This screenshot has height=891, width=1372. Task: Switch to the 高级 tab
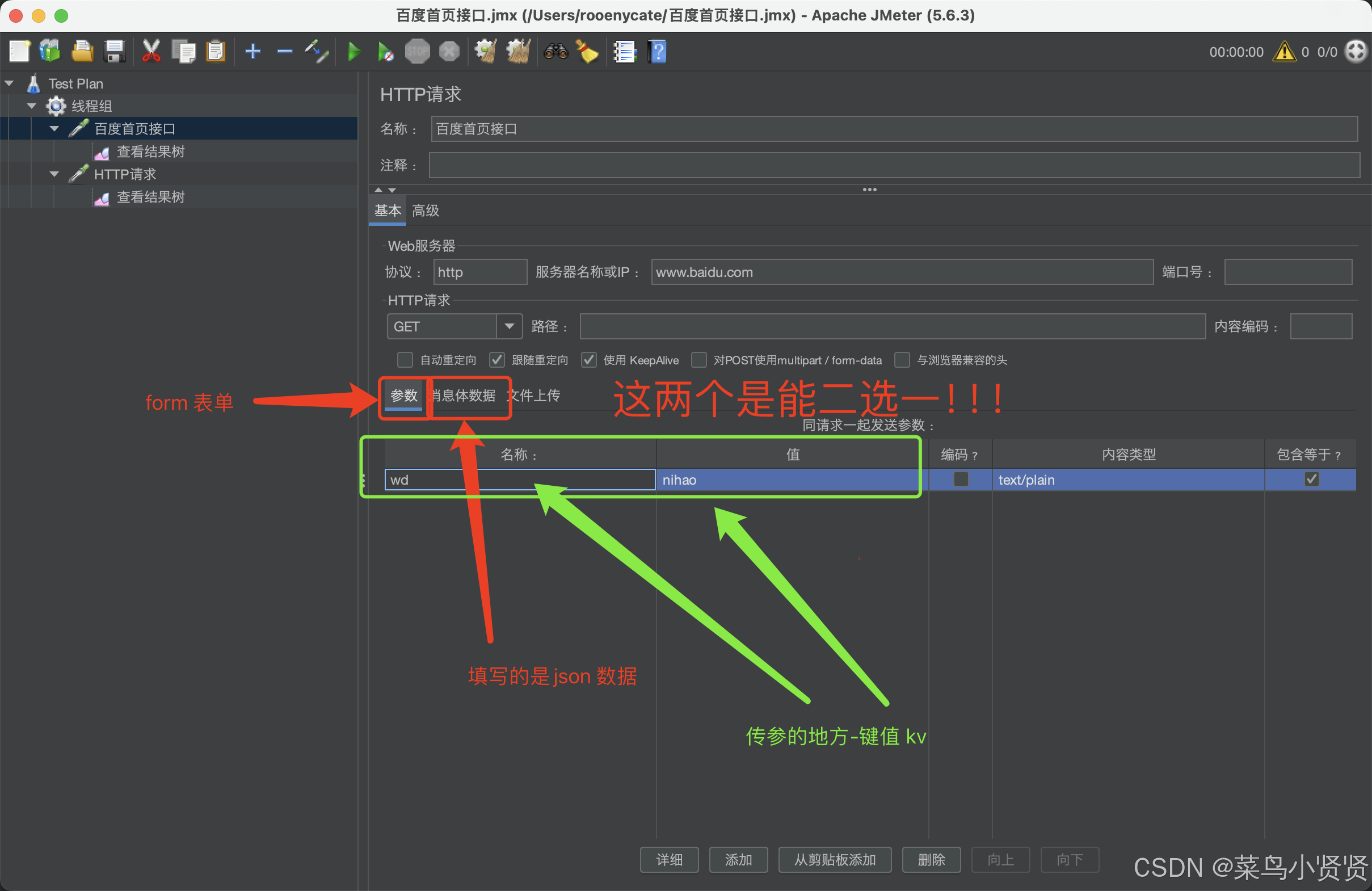[x=426, y=211]
